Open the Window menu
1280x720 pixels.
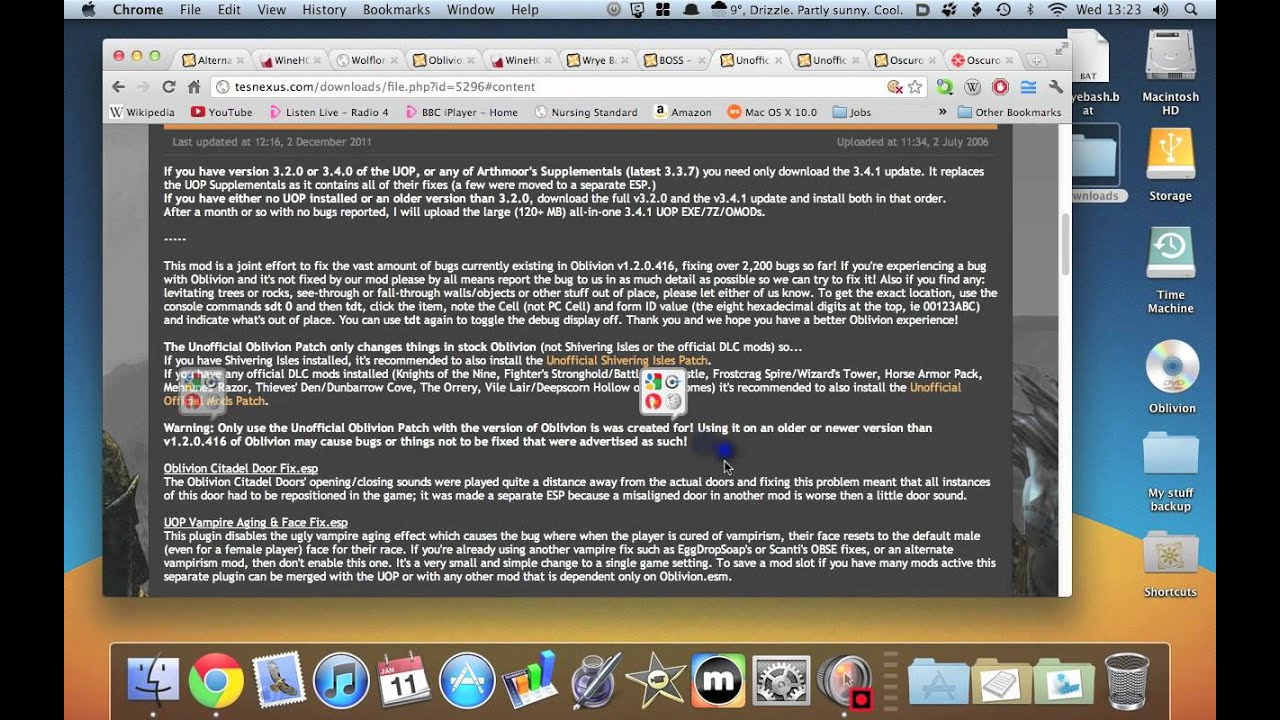tap(470, 10)
